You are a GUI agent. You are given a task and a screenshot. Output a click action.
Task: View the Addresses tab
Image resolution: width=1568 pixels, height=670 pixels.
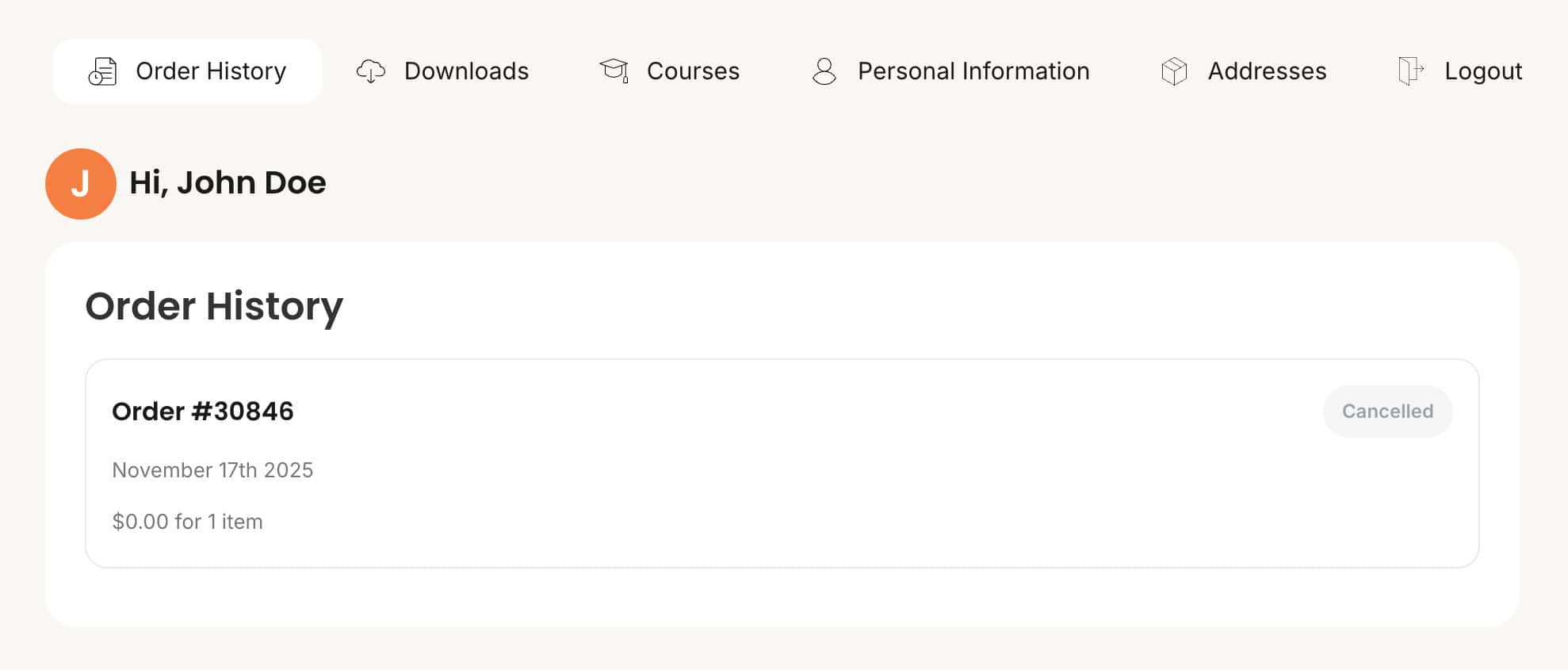point(1267,71)
